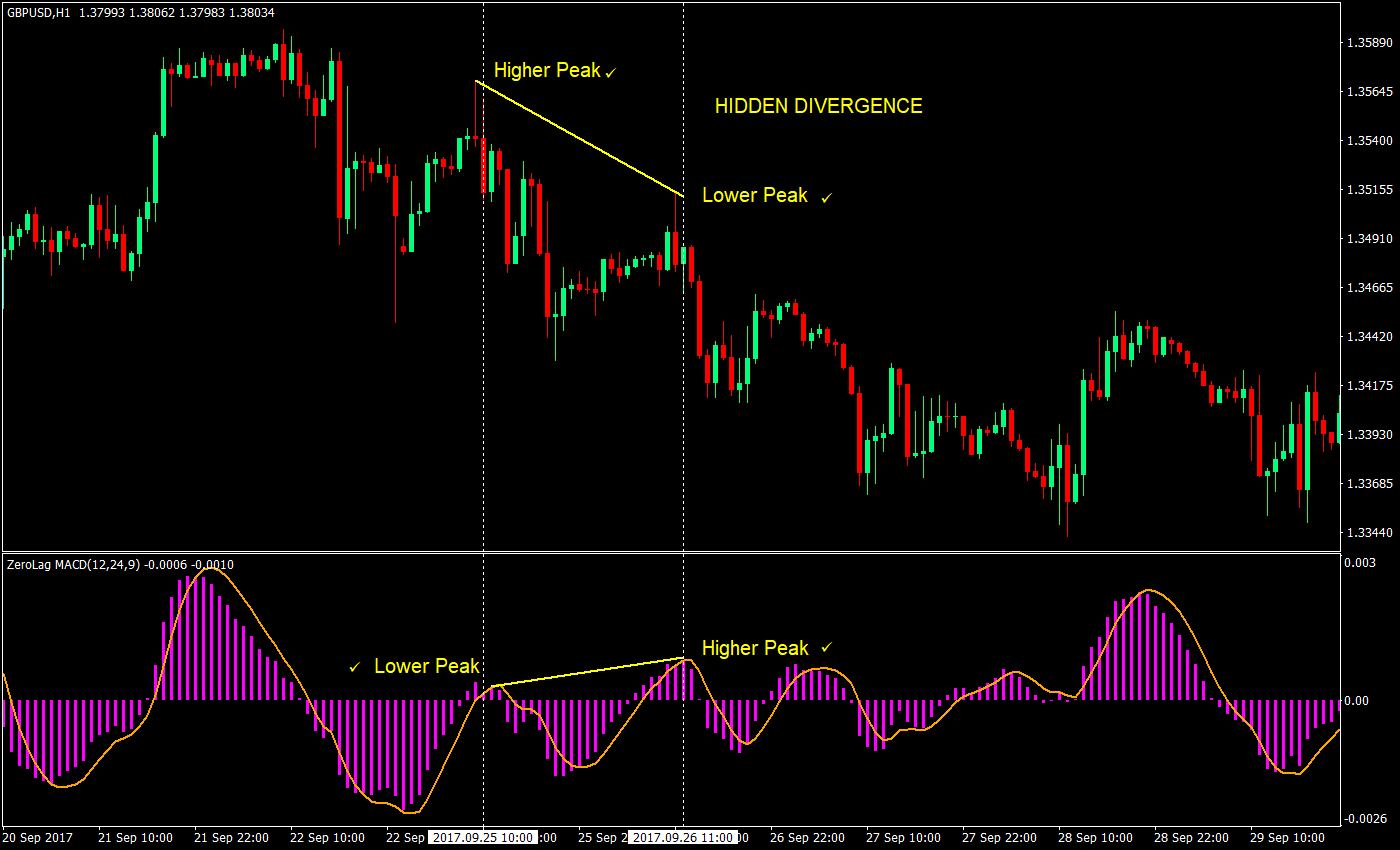Click the -0.0026 MACD scale value
The width and height of the screenshot is (1400, 850).
[x=1366, y=818]
